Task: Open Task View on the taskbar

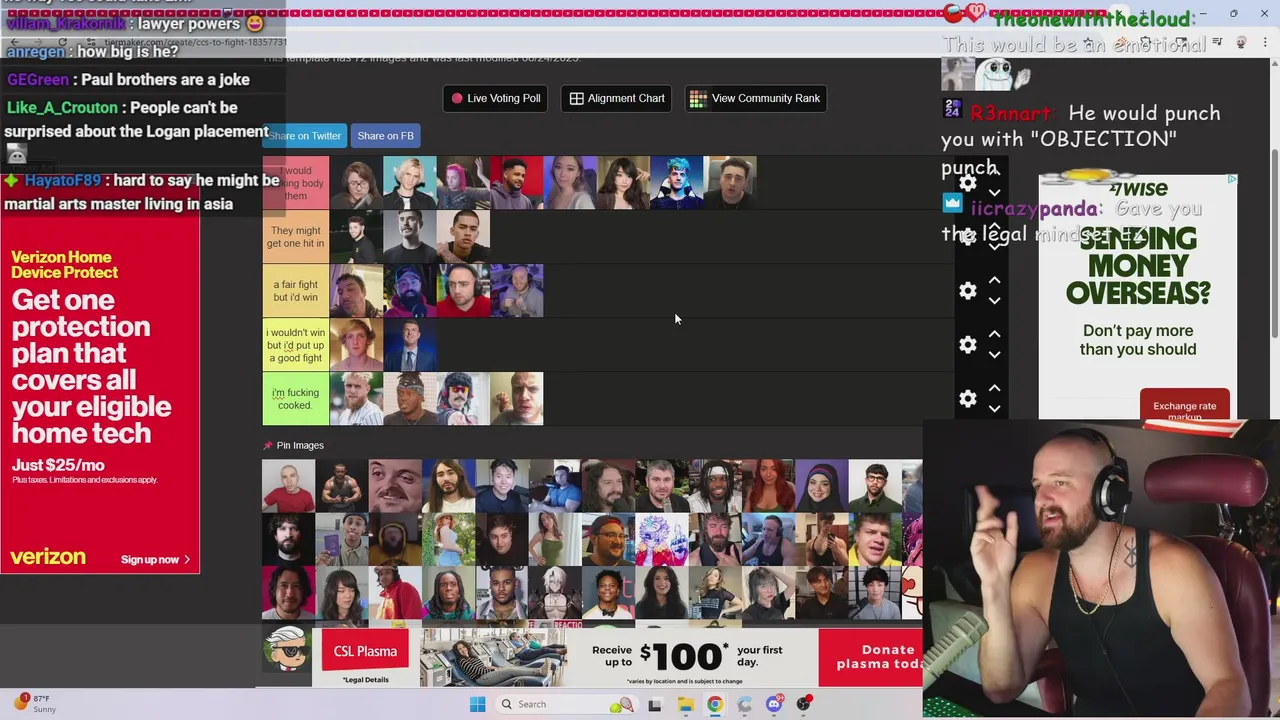Action: click(654, 704)
